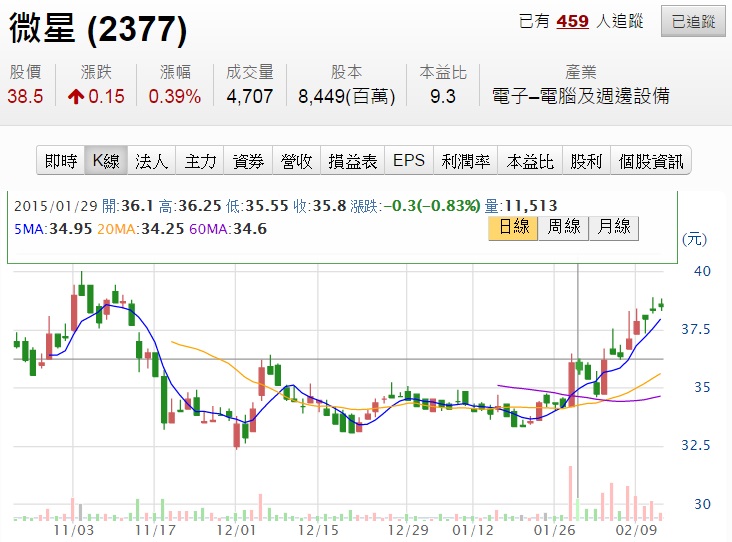Click the (元) currency unit label

[694, 239]
